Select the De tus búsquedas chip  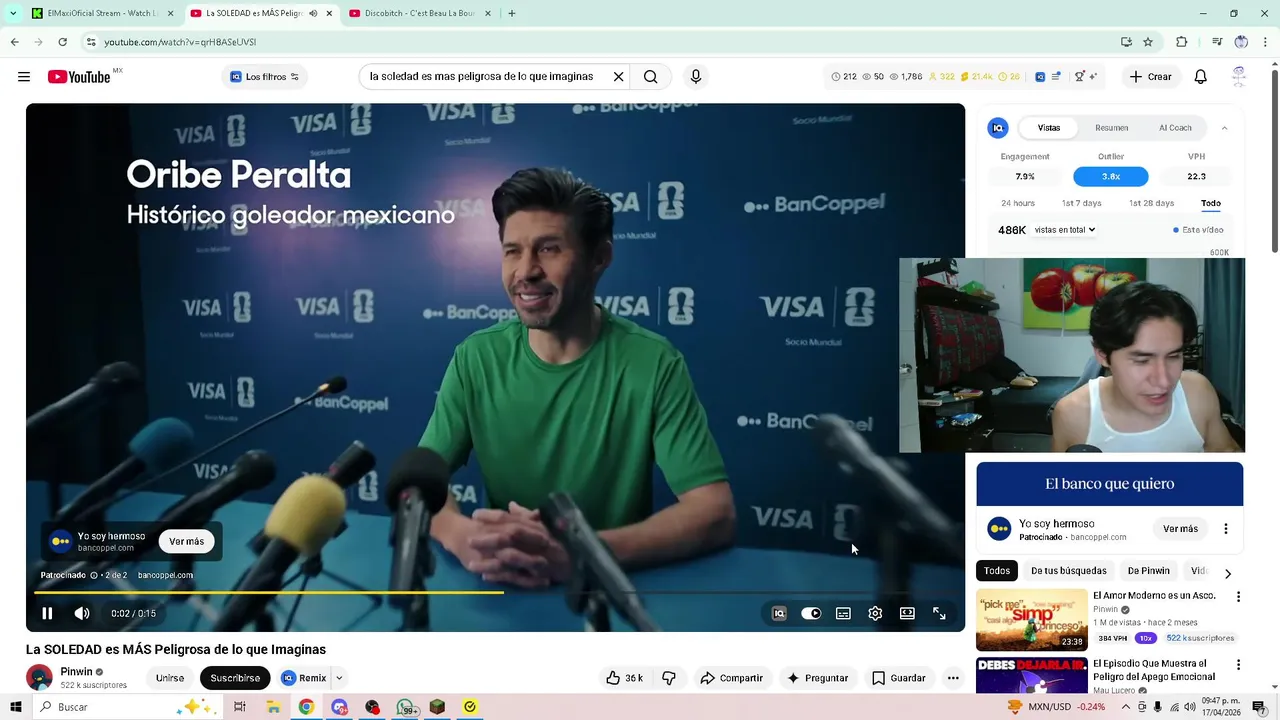[x=1068, y=571]
